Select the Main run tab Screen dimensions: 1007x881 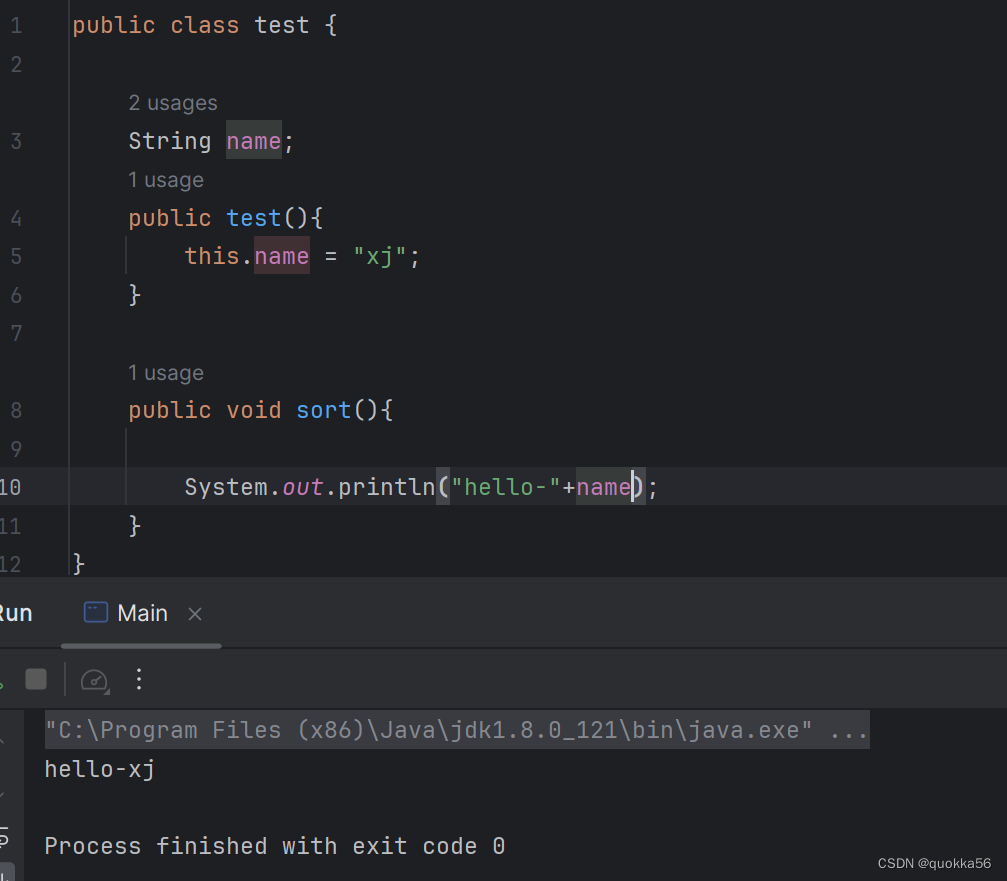click(x=142, y=613)
